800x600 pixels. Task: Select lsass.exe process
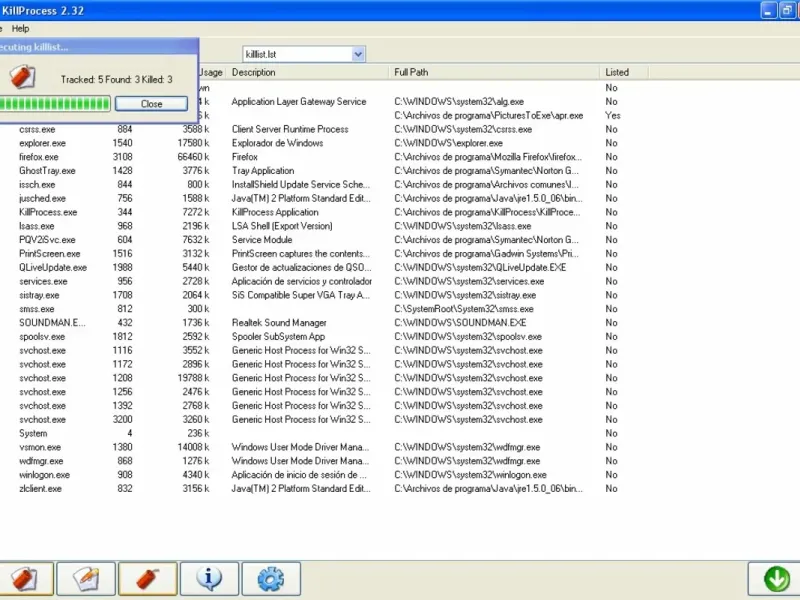click(x=36, y=226)
